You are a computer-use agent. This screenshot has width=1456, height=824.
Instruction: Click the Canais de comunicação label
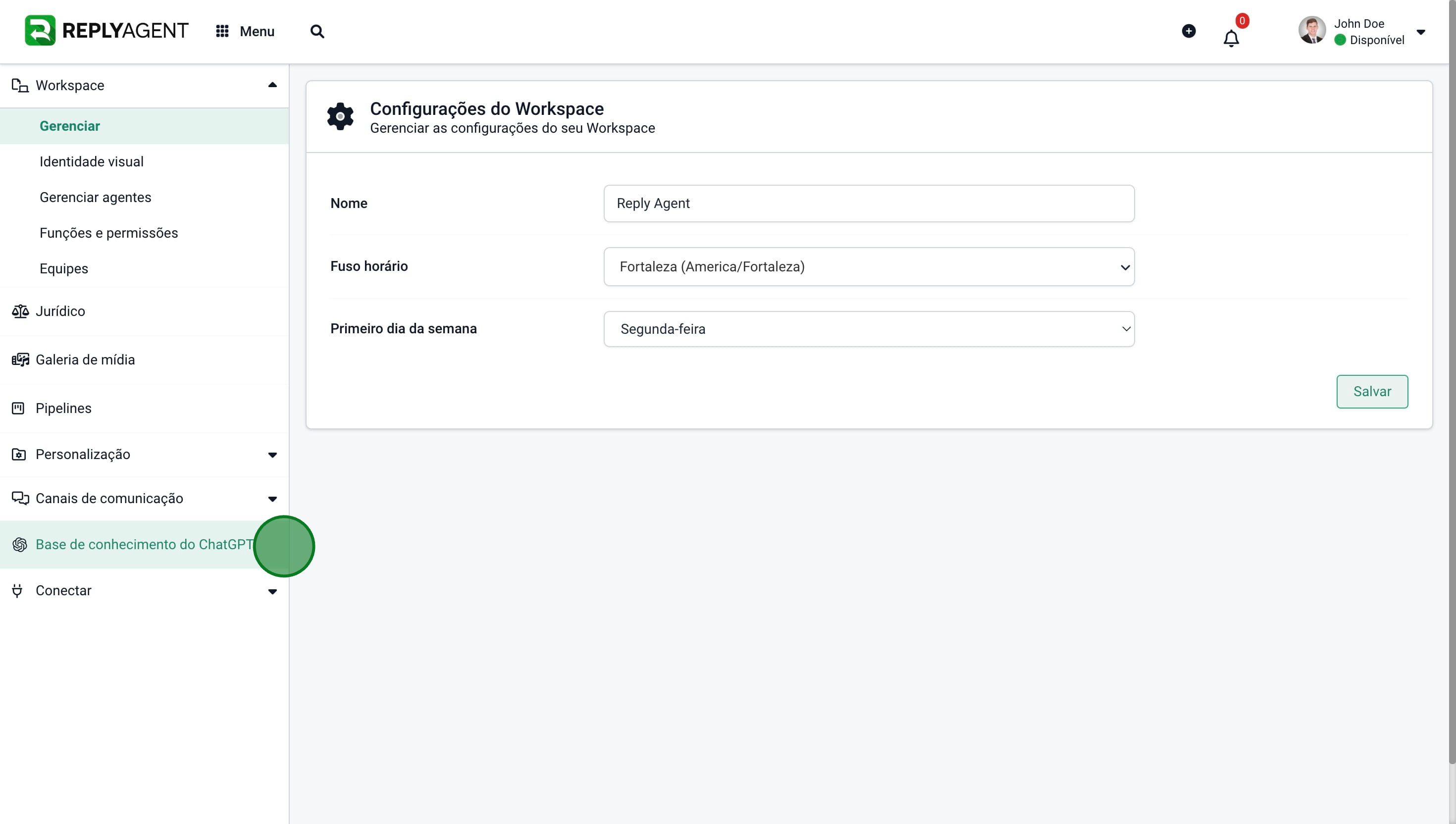(x=109, y=499)
